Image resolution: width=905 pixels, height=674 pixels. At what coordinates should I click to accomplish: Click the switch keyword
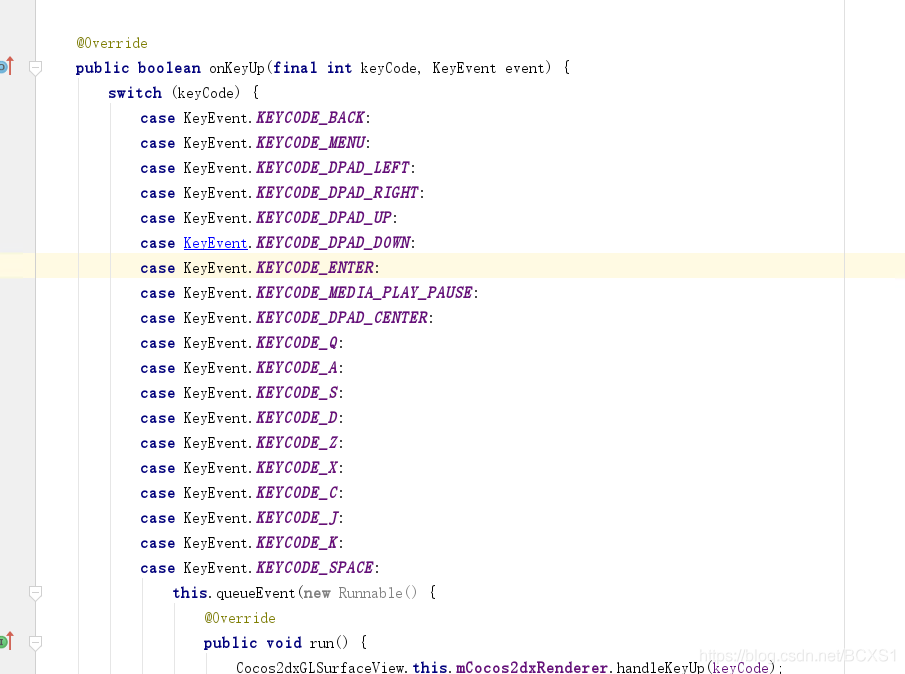click(x=135, y=93)
